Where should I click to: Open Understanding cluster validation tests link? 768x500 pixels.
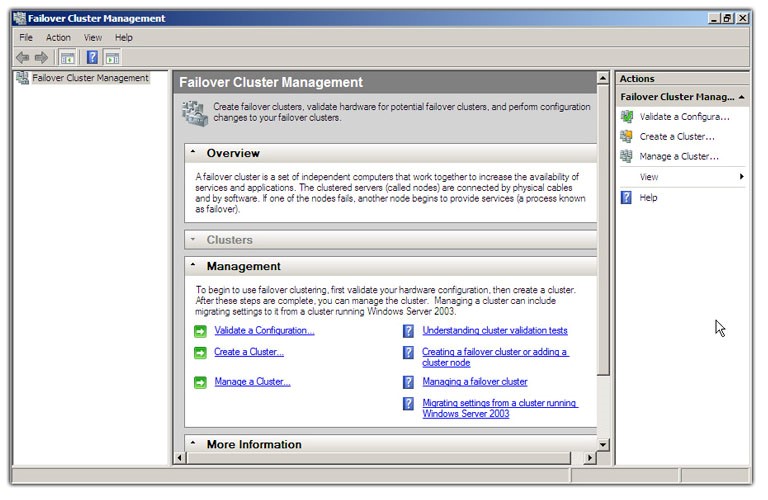click(x=495, y=331)
